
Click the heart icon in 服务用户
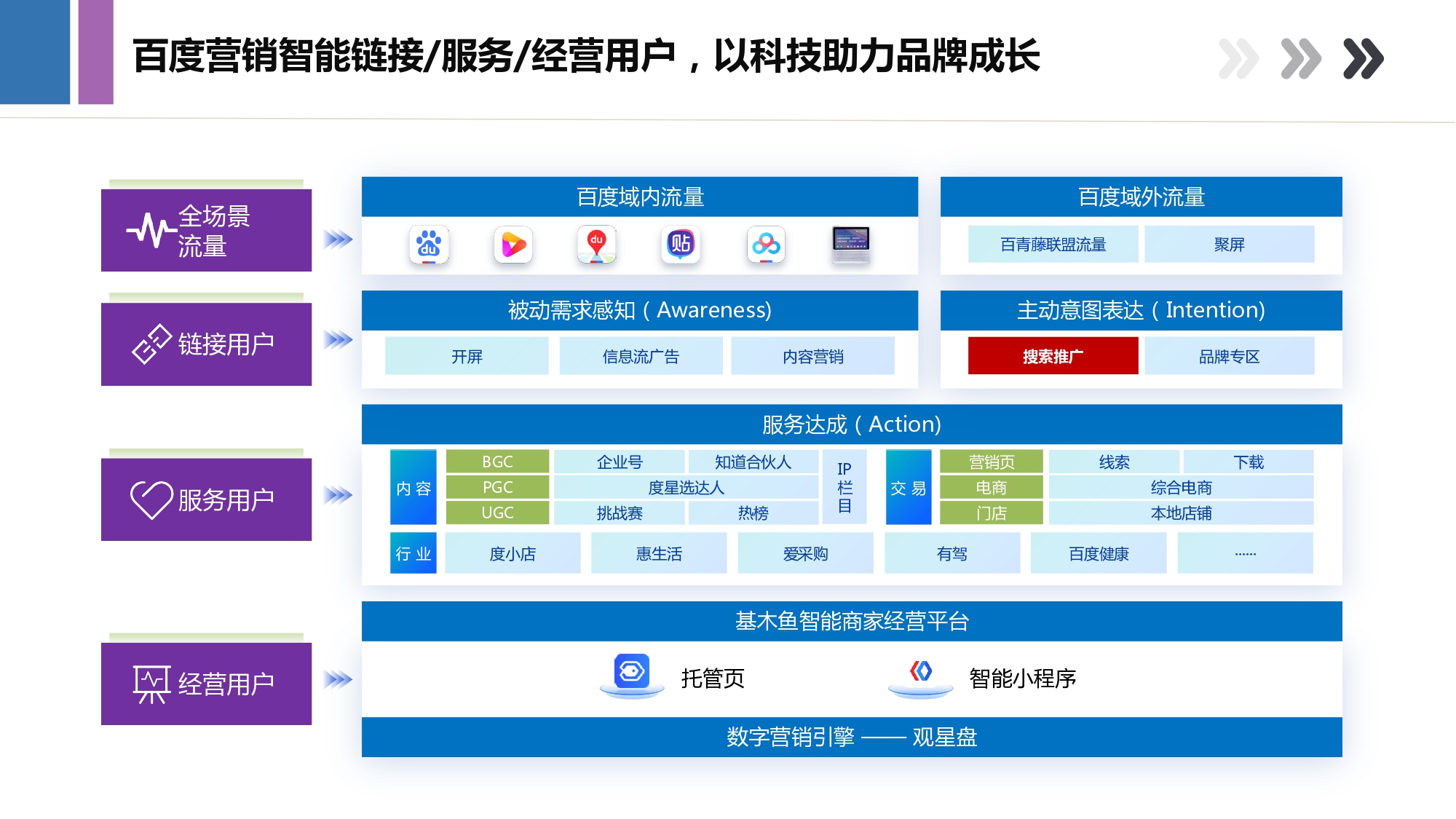pyautogui.click(x=151, y=499)
